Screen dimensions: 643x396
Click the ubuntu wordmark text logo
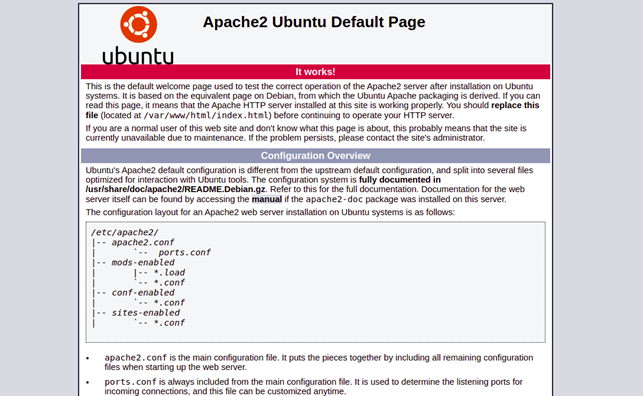point(138,56)
